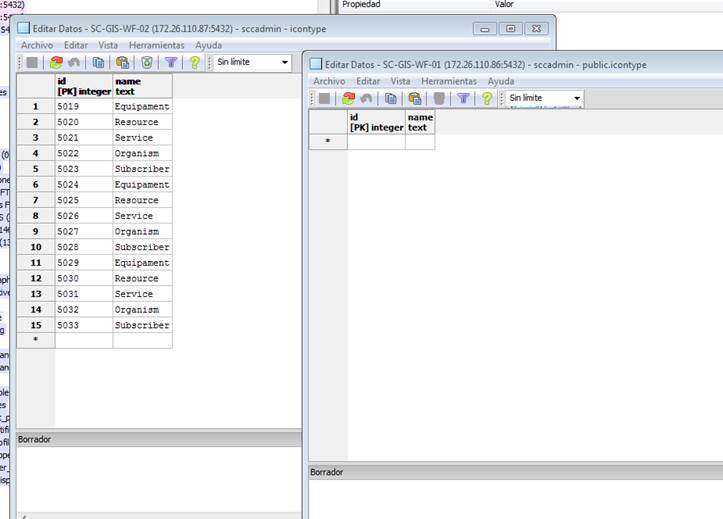Open Archivo menu in SC-GIS-WF-02 window
The width and height of the screenshot is (723, 519).
tap(37, 45)
